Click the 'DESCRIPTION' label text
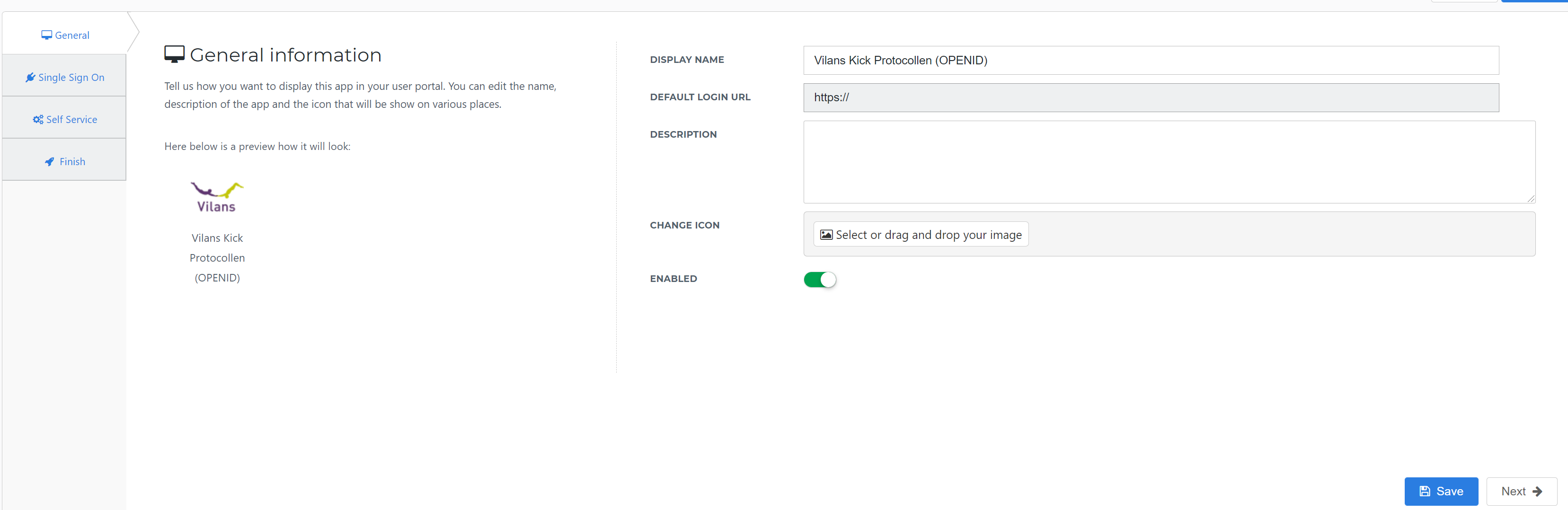The image size is (1568, 510). click(x=683, y=134)
